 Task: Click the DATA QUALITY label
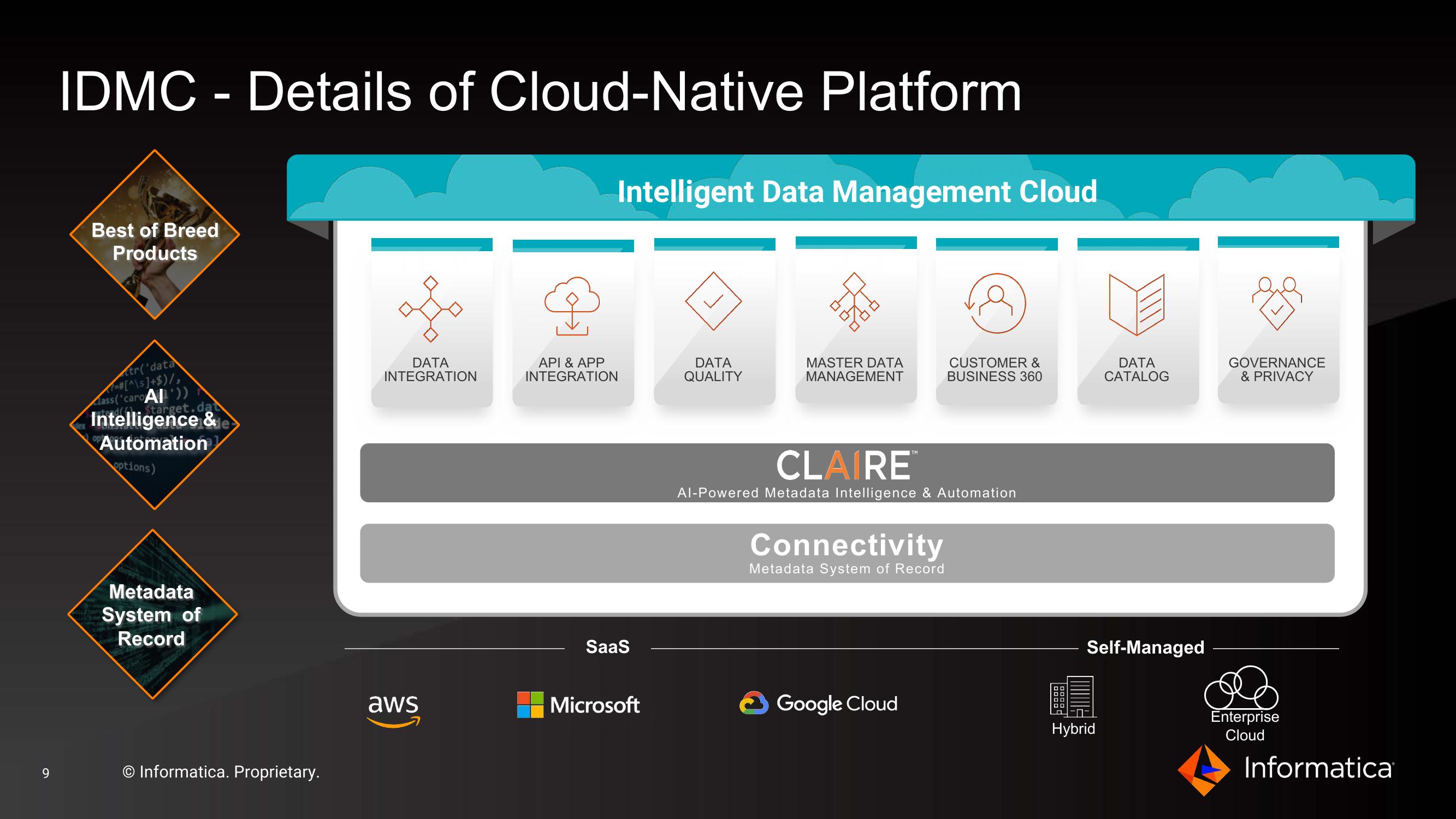(x=713, y=370)
